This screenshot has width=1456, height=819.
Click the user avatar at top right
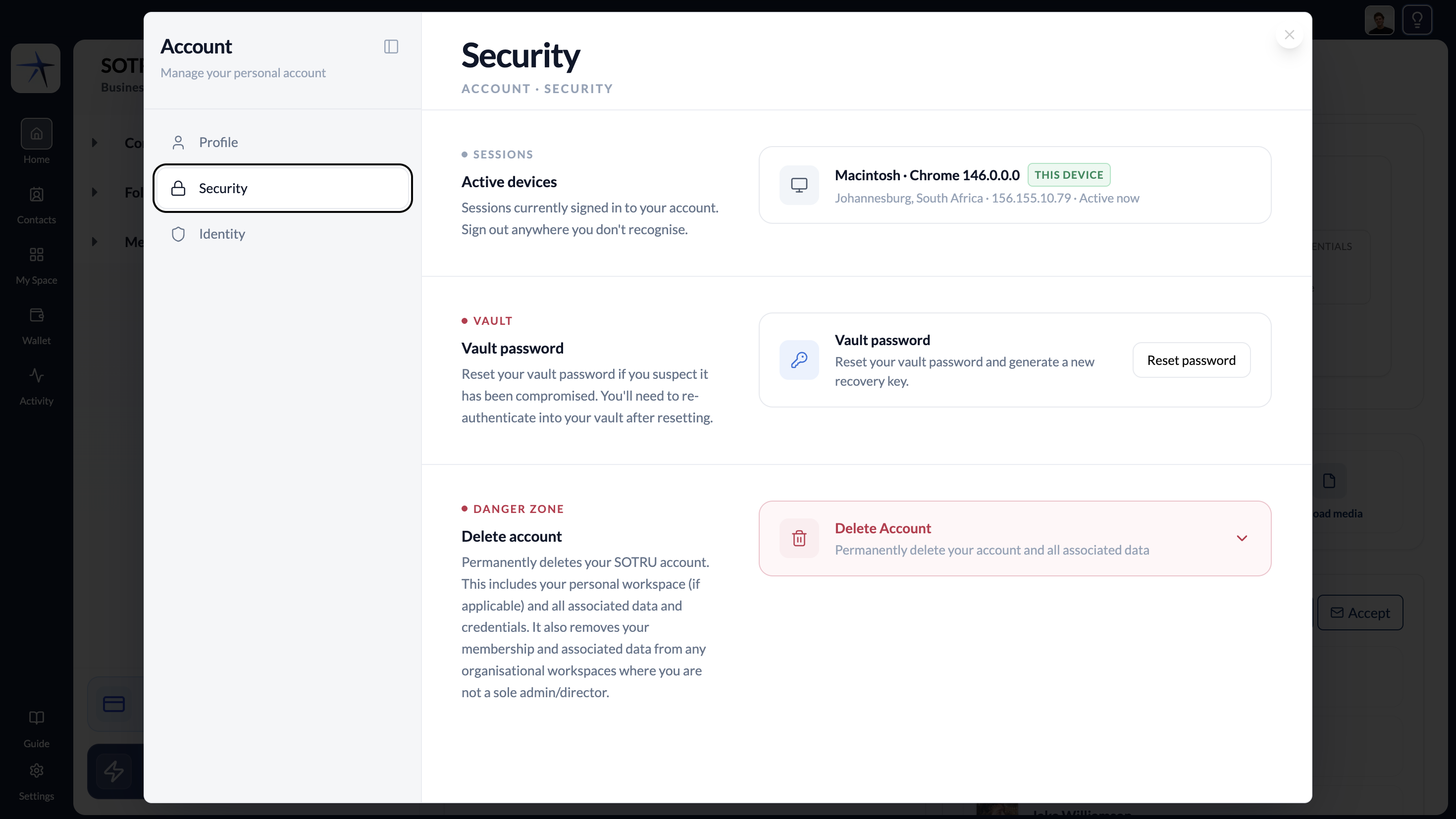1379,20
